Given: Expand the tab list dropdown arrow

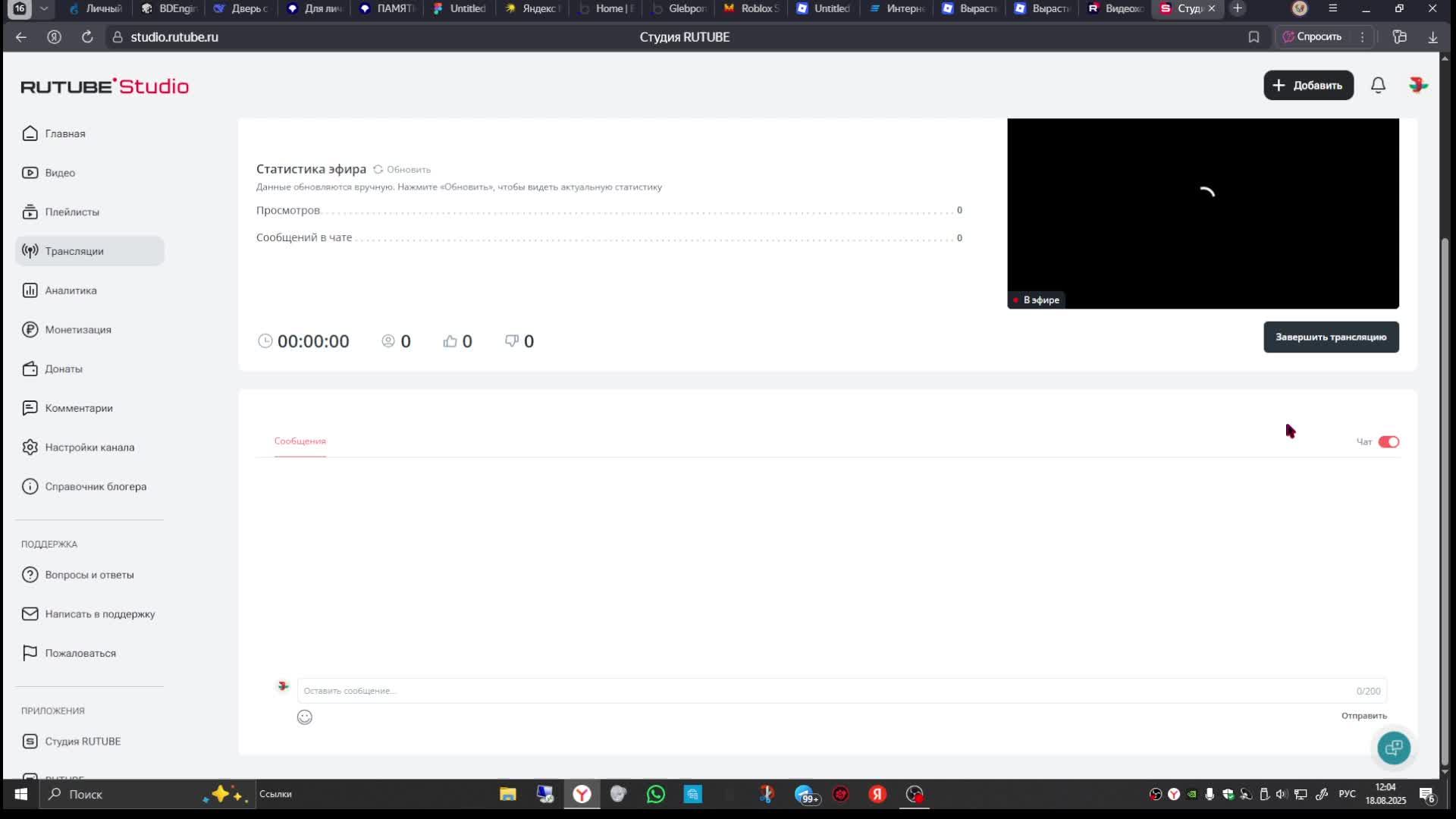Looking at the screenshot, I should tap(44, 8).
